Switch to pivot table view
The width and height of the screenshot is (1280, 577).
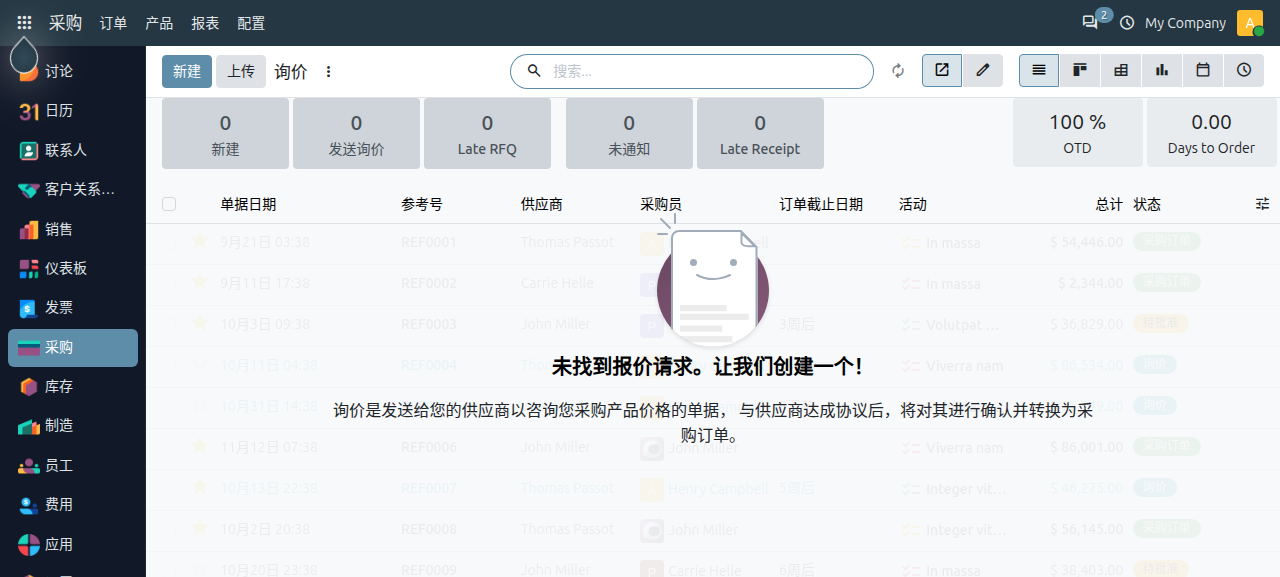1121,71
